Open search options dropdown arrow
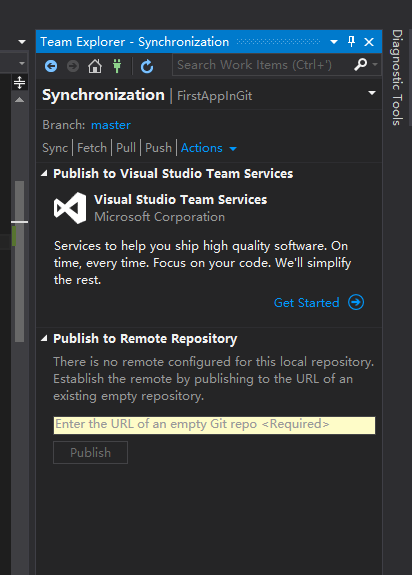Screen dimensions: 412x575 [375, 65]
